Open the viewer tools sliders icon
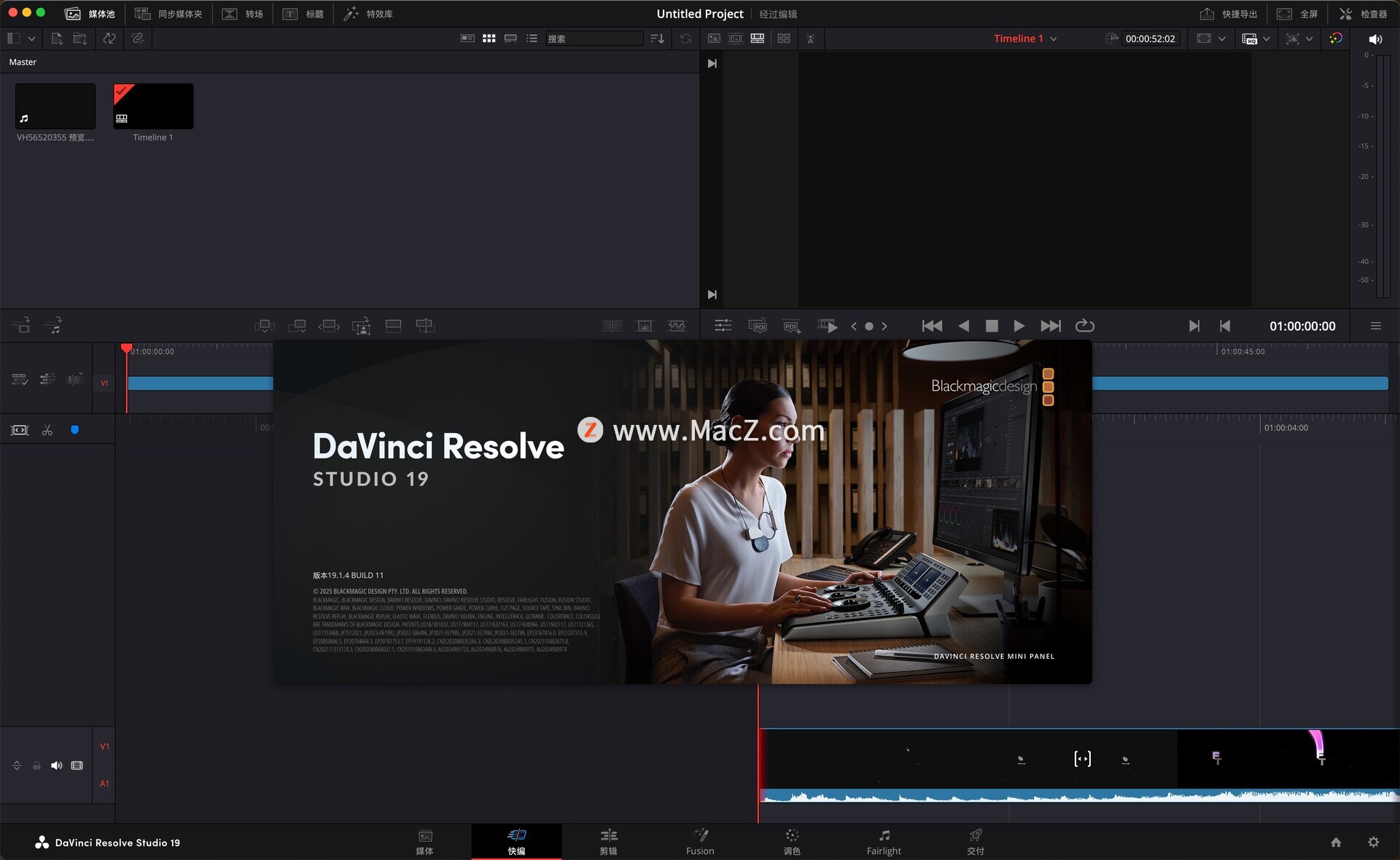Viewport: 1400px width, 860px height. [x=723, y=326]
